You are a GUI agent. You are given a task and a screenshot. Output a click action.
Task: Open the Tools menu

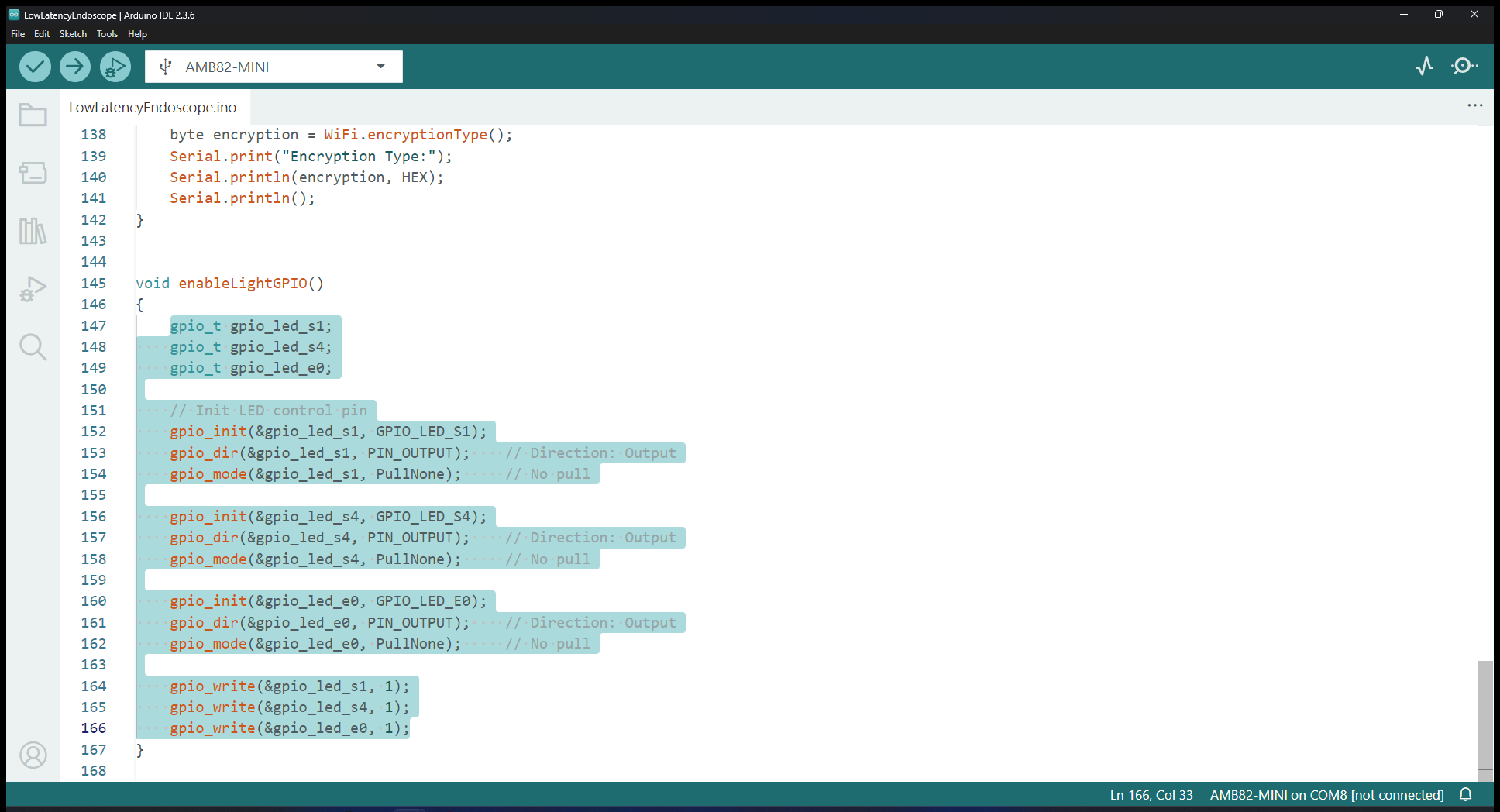107,34
